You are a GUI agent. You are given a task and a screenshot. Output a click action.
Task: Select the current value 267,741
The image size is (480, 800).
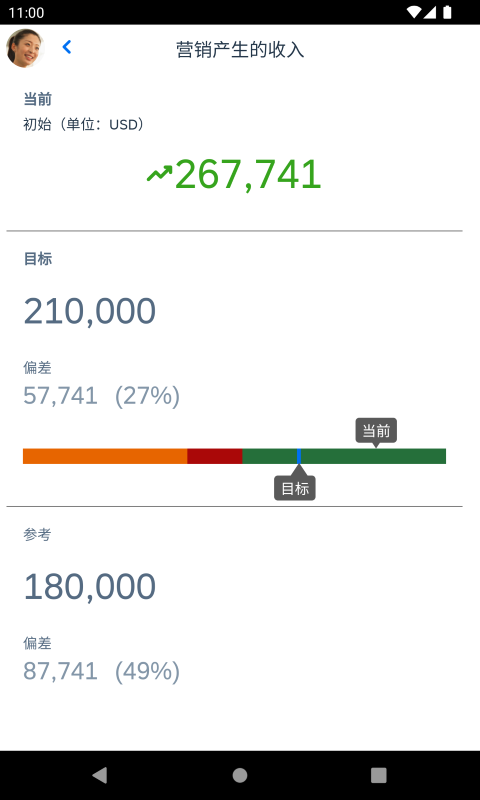coord(248,174)
